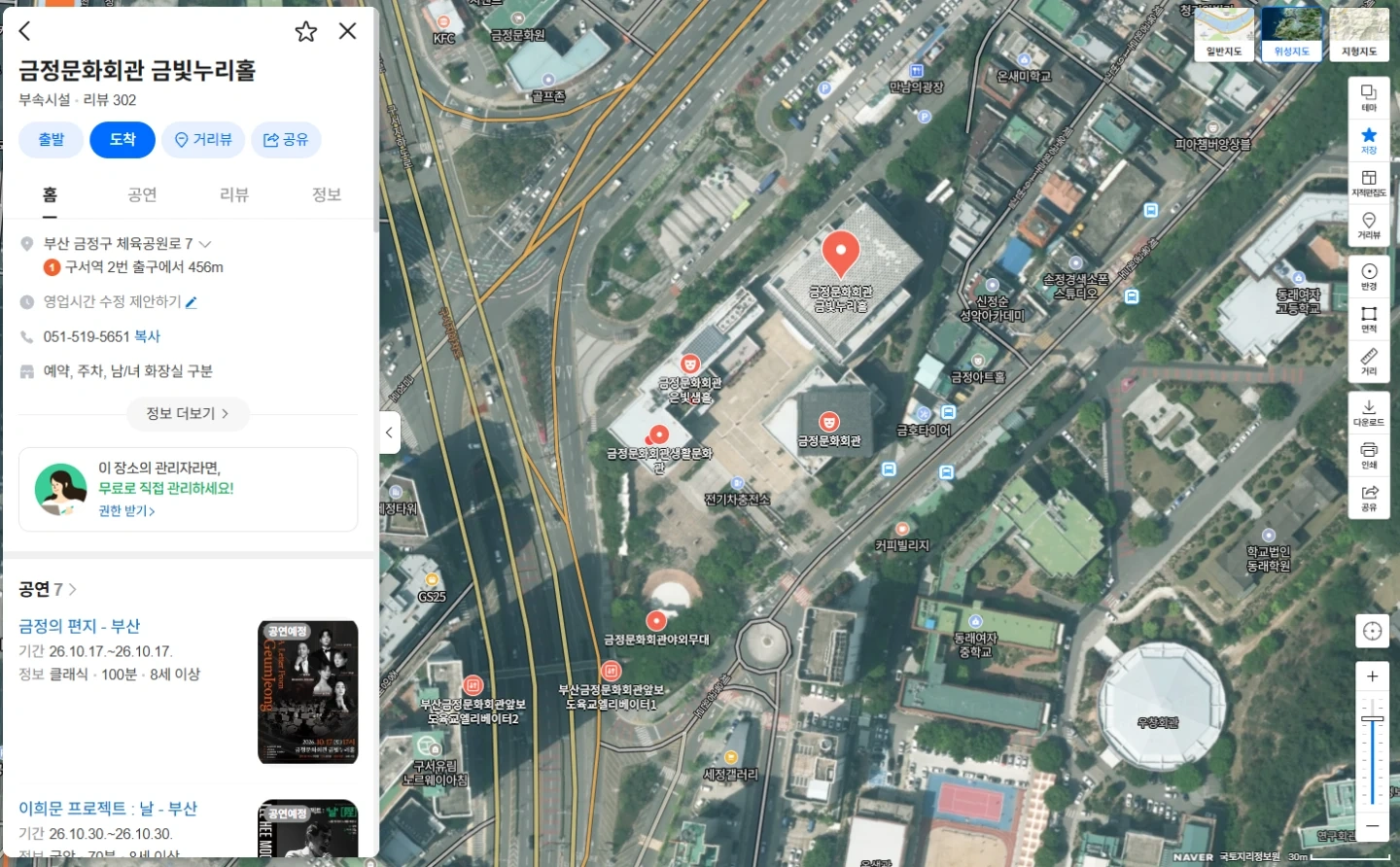This screenshot has height=867, width=1400.
Task: Expand the address 부산 금정구 체육공원로 7 chevron
Action: [x=205, y=244]
